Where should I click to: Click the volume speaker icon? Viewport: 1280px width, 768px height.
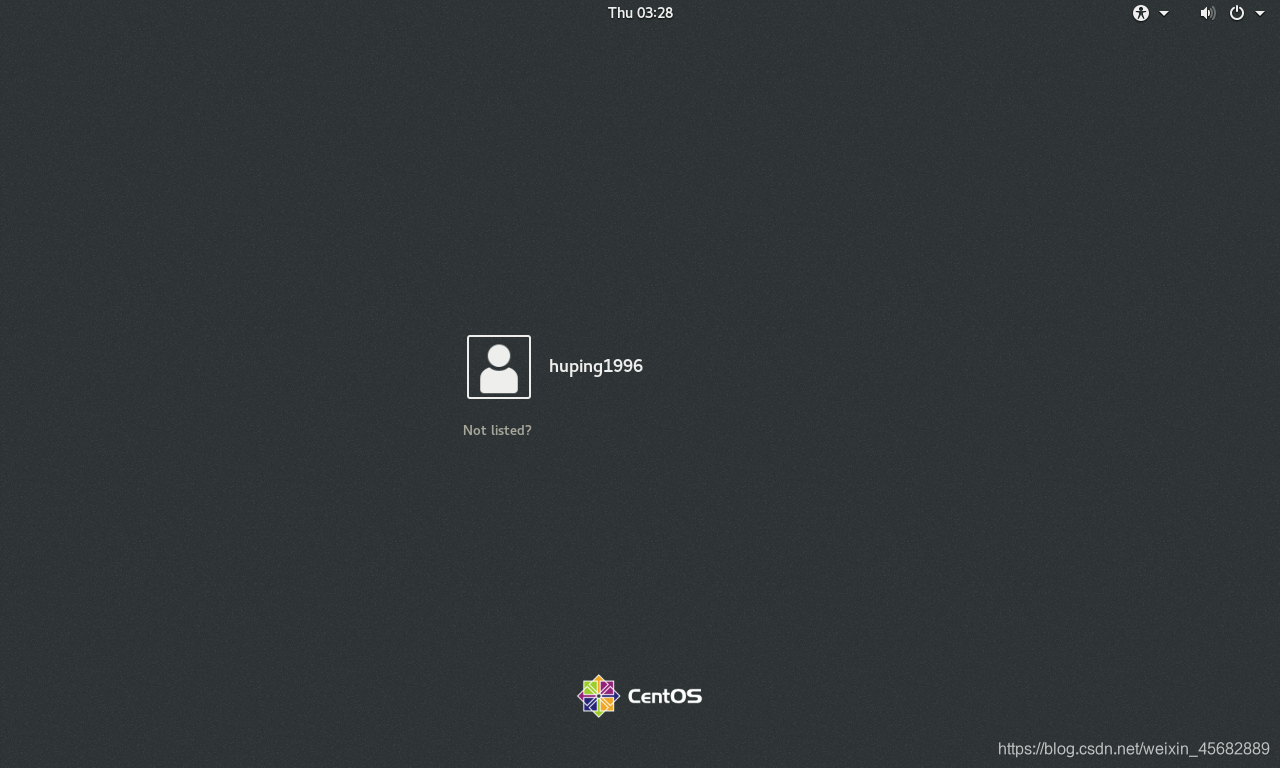coord(1208,13)
